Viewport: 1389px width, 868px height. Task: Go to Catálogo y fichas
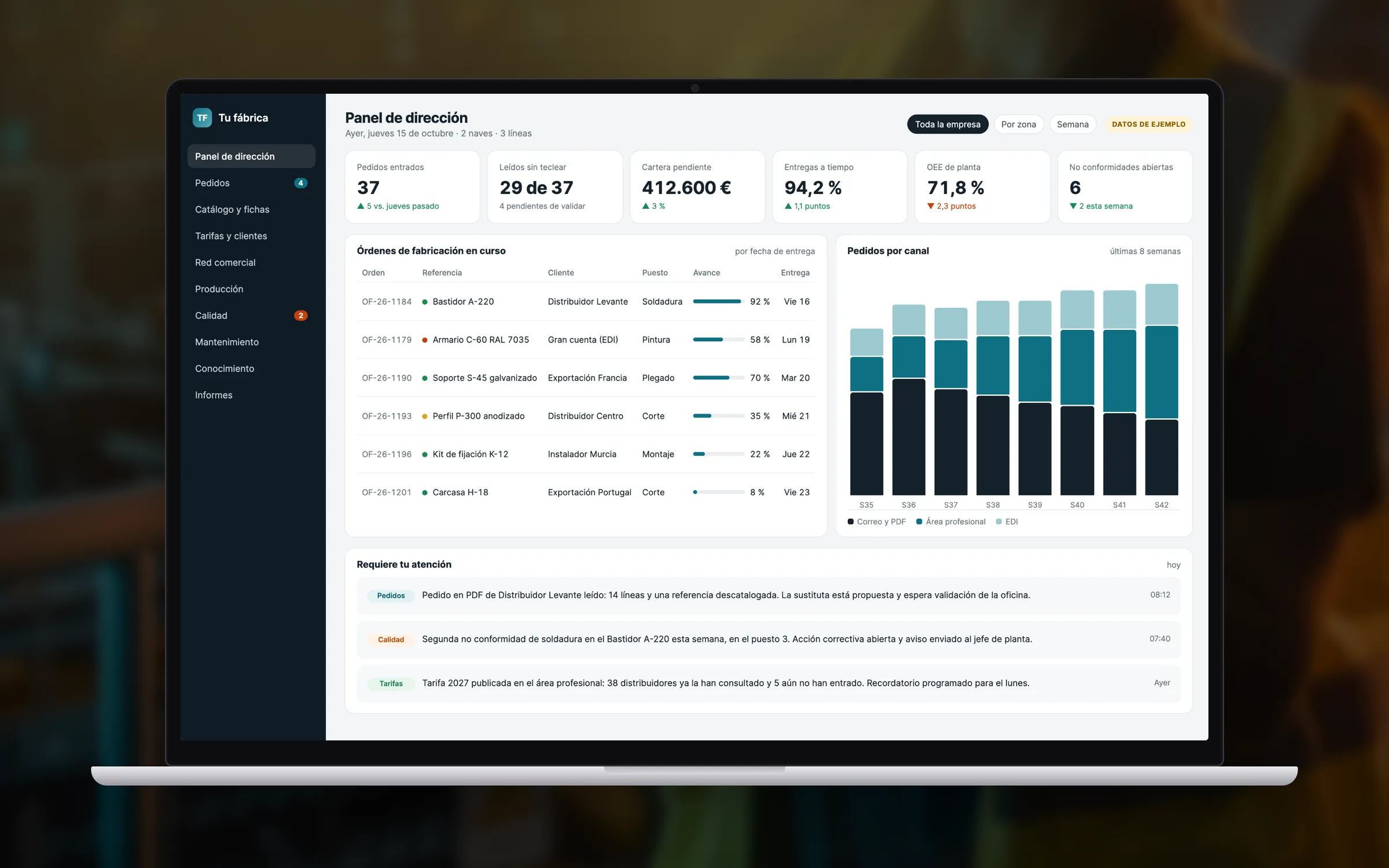pyautogui.click(x=251, y=209)
